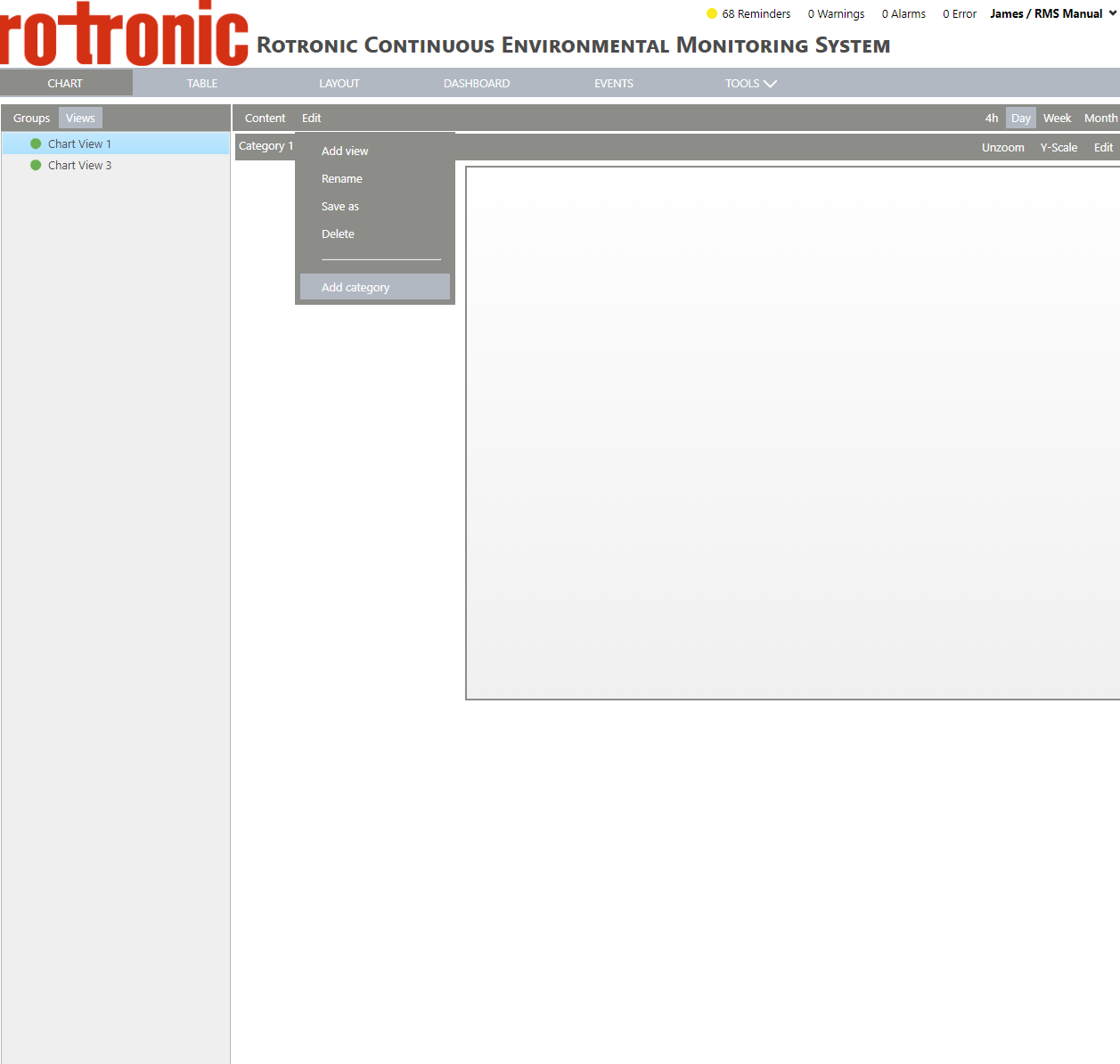Switch to the EVENTS tab
The image size is (1120, 1064).
coord(614,83)
